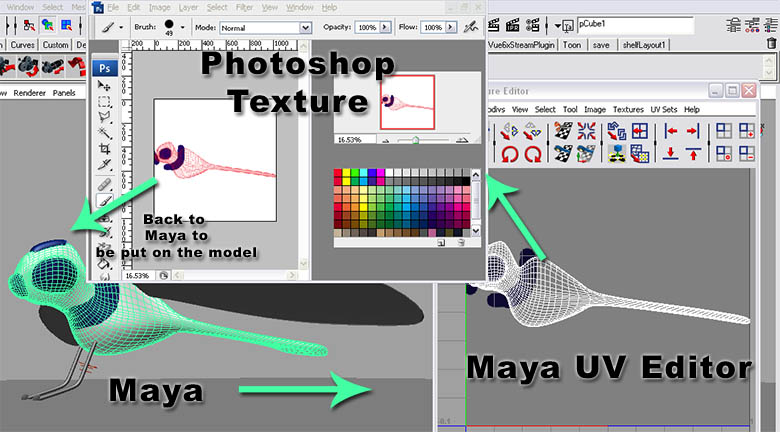Select the Polygonal Lasso tool in Photoshop

(104, 117)
